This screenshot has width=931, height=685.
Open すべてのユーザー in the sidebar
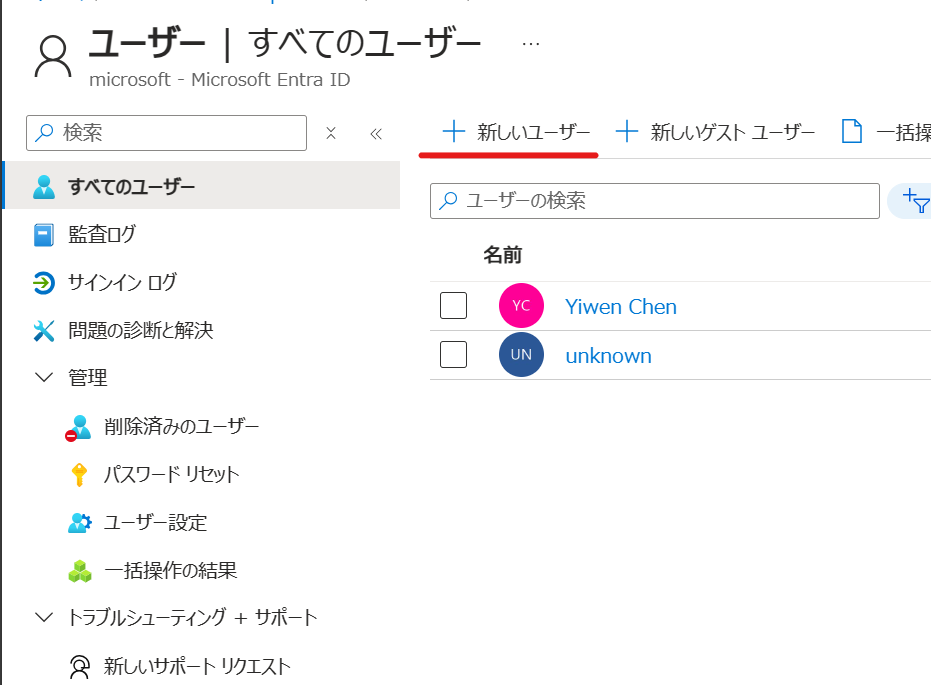[x=131, y=187]
